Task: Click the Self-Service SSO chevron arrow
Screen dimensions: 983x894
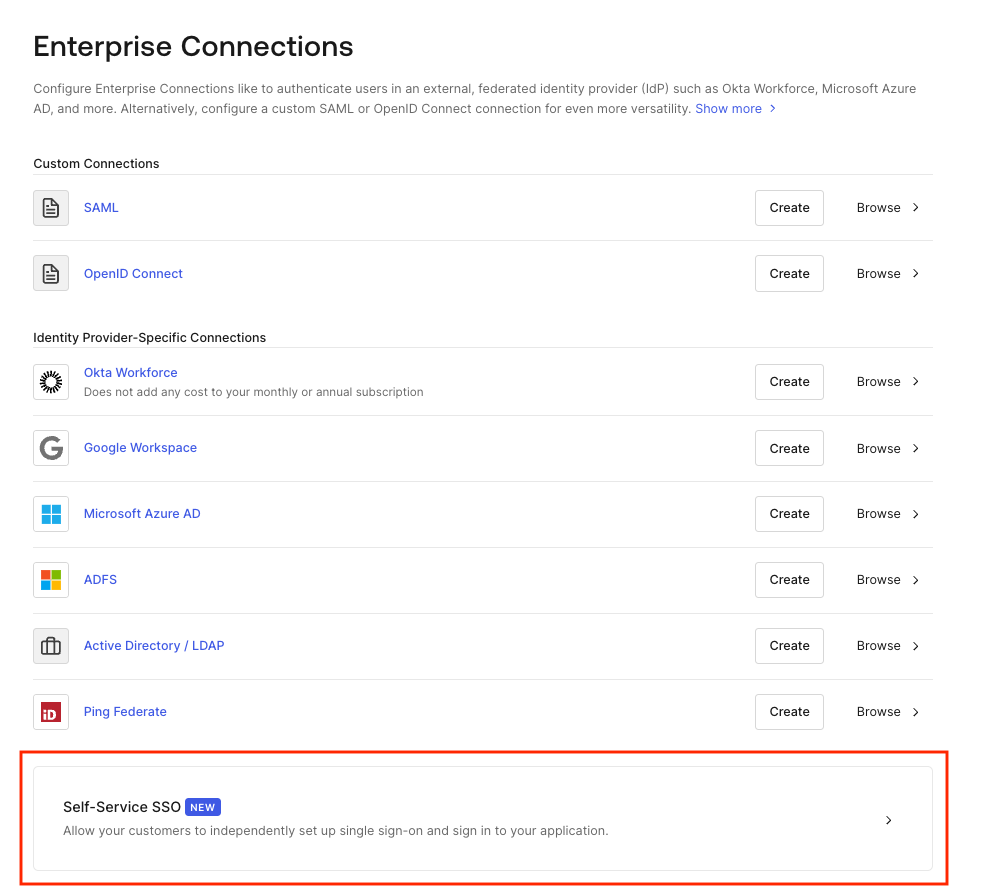Action: 888,820
